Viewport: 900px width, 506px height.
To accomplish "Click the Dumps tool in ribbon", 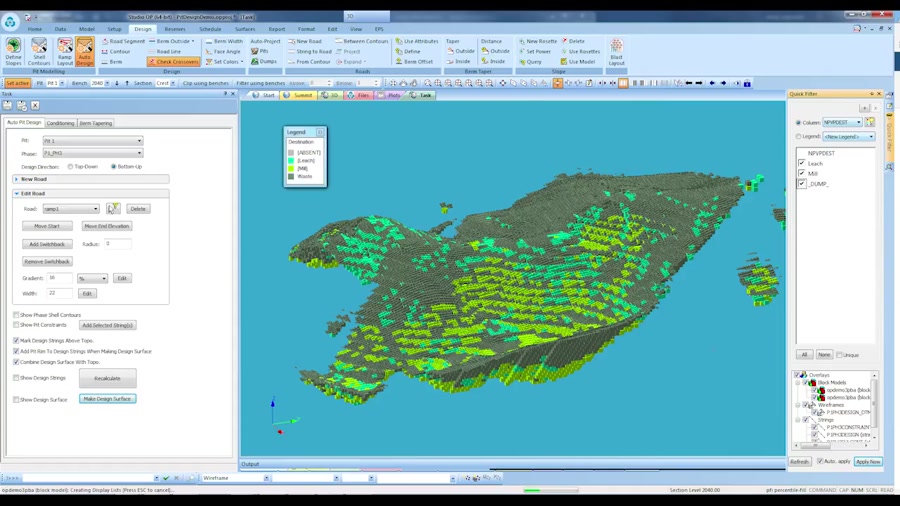I will (265, 62).
